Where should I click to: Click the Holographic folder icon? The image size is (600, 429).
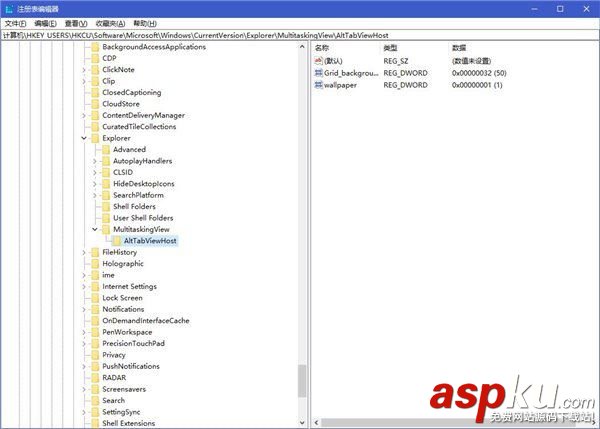point(95,264)
